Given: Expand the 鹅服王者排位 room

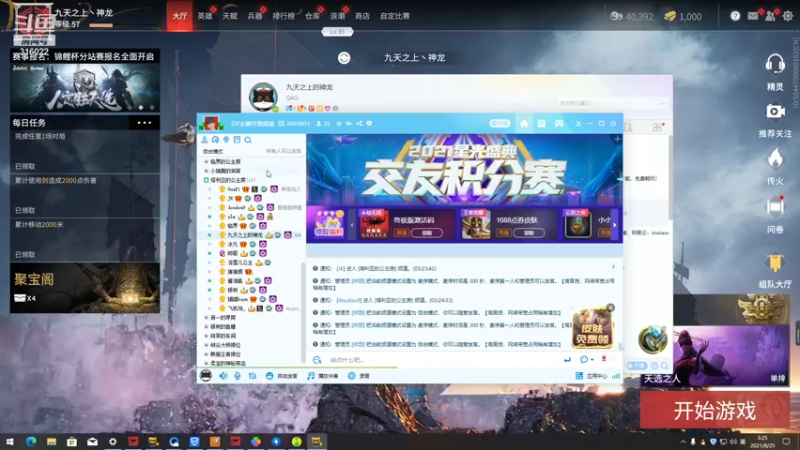Looking at the screenshot, I should (x=206, y=354).
